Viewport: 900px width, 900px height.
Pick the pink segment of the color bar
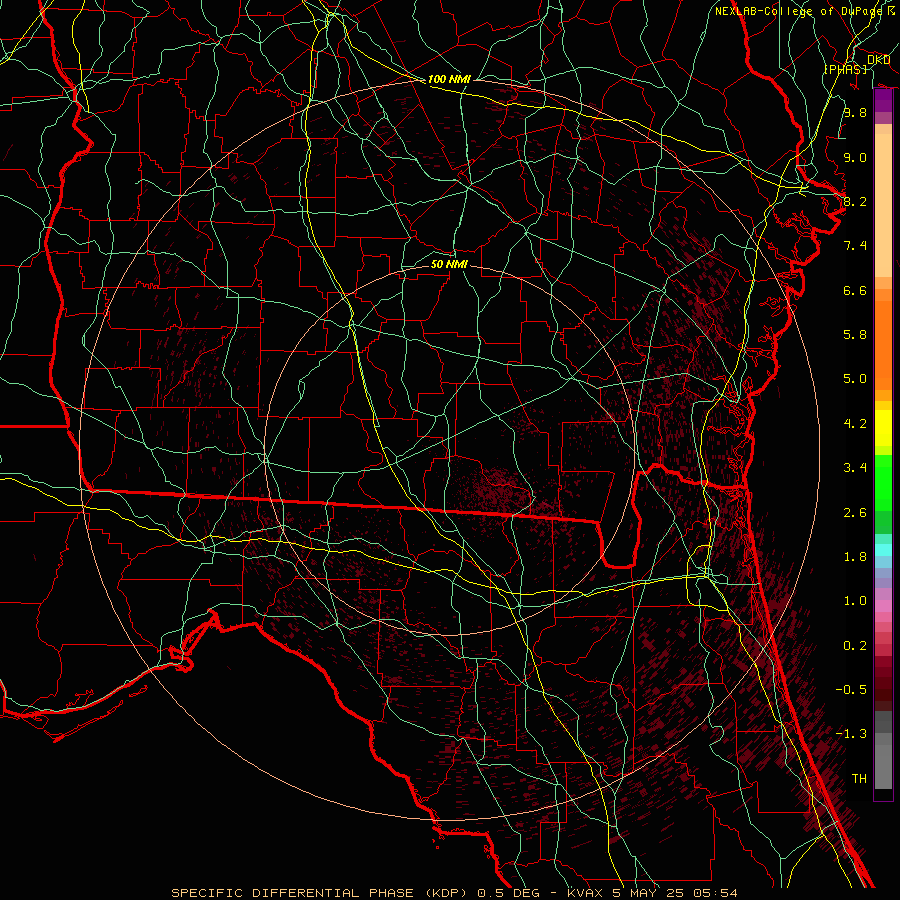[883, 606]
